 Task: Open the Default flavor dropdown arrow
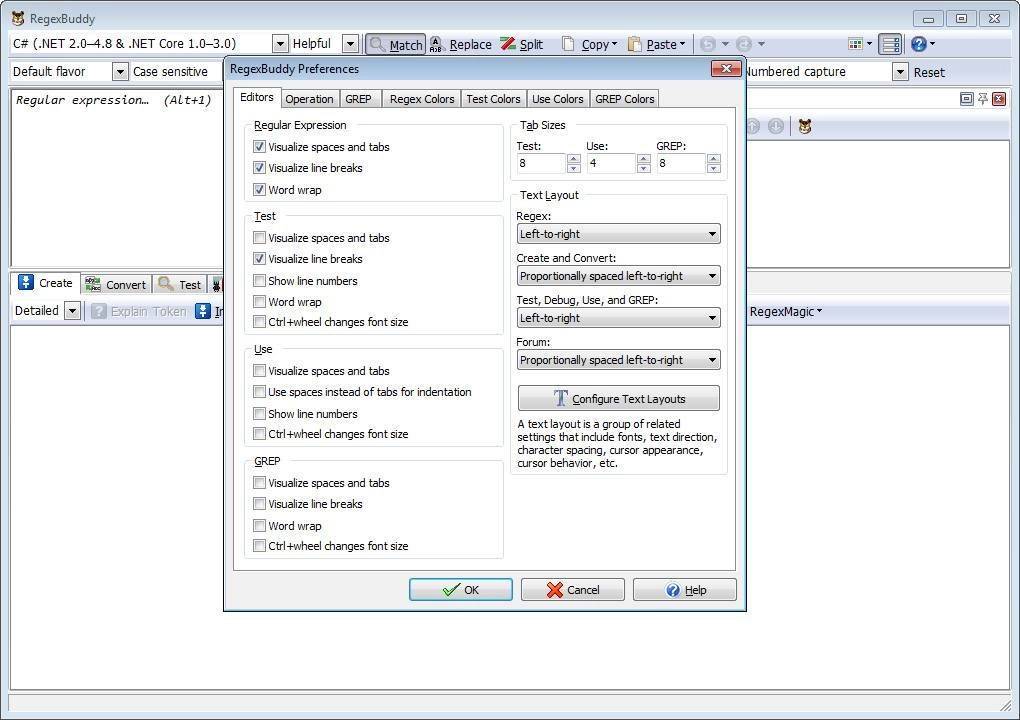click(x=120, y=72)
